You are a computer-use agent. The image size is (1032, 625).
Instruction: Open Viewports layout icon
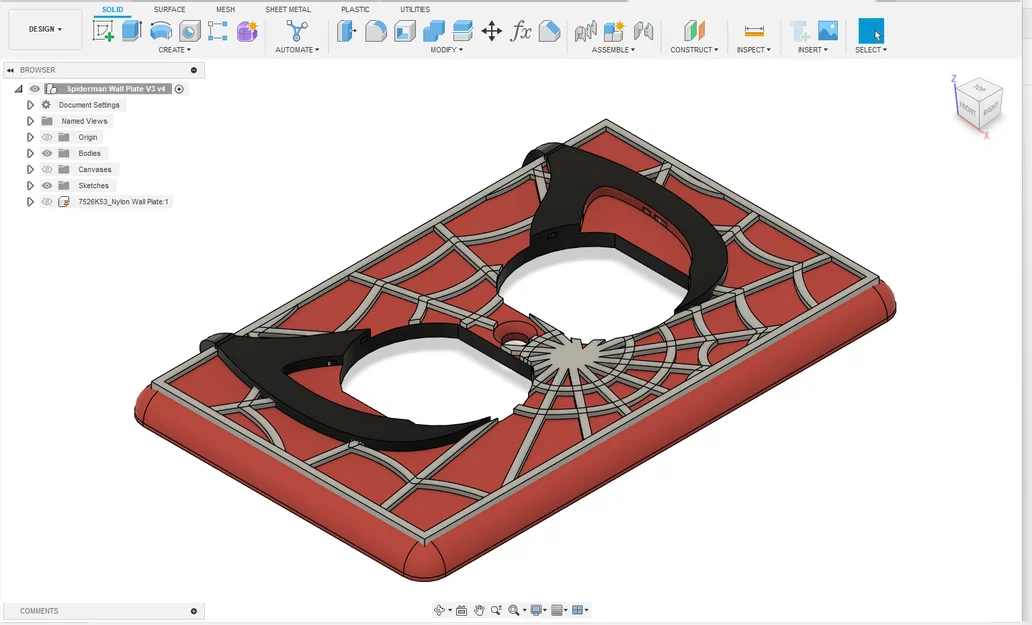click(x=577, y=611)
